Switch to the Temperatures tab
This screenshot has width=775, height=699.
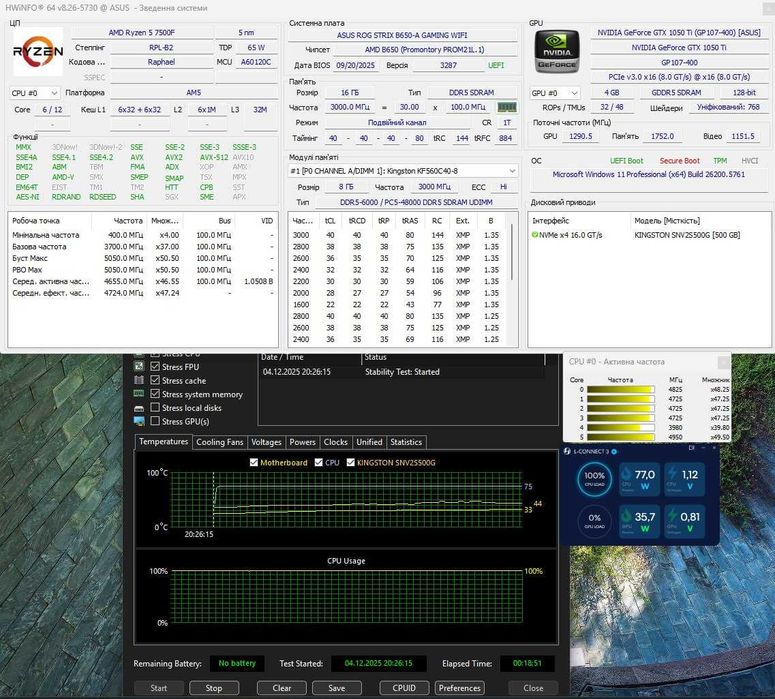163,441
